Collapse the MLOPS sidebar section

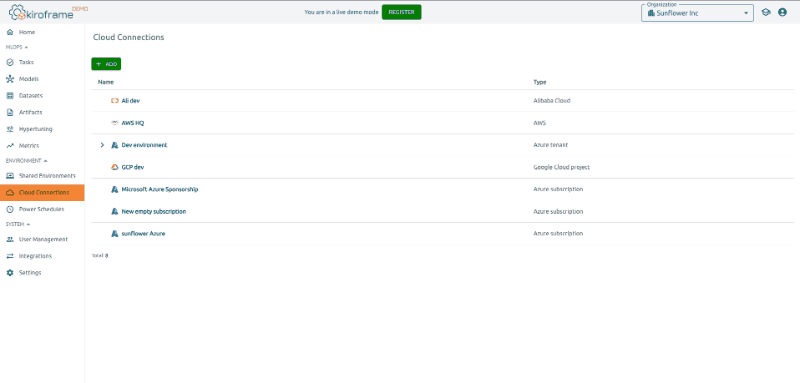click(16, 47)
